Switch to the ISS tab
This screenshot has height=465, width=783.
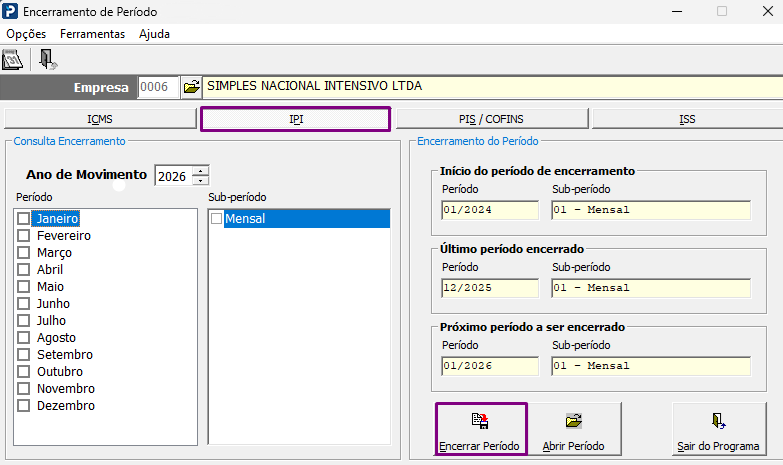687,119
